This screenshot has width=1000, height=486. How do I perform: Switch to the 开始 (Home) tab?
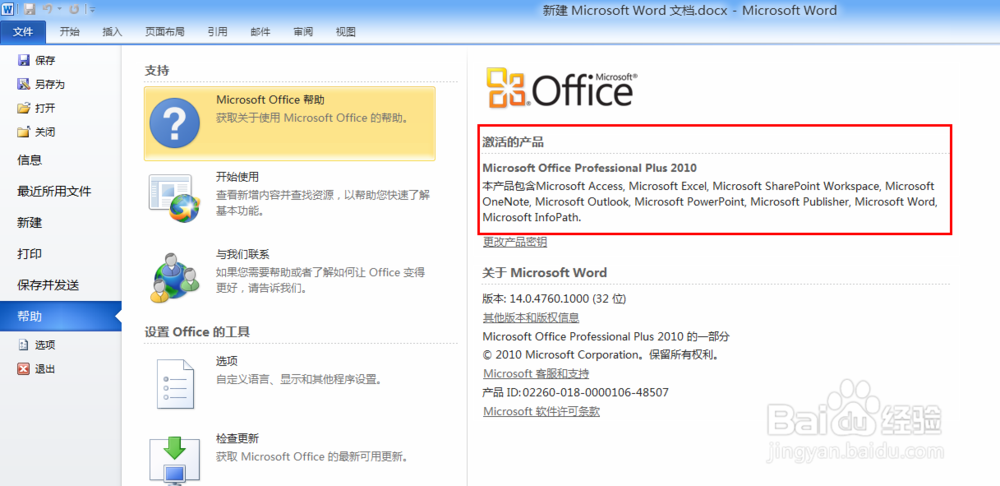tap(70, 32)
